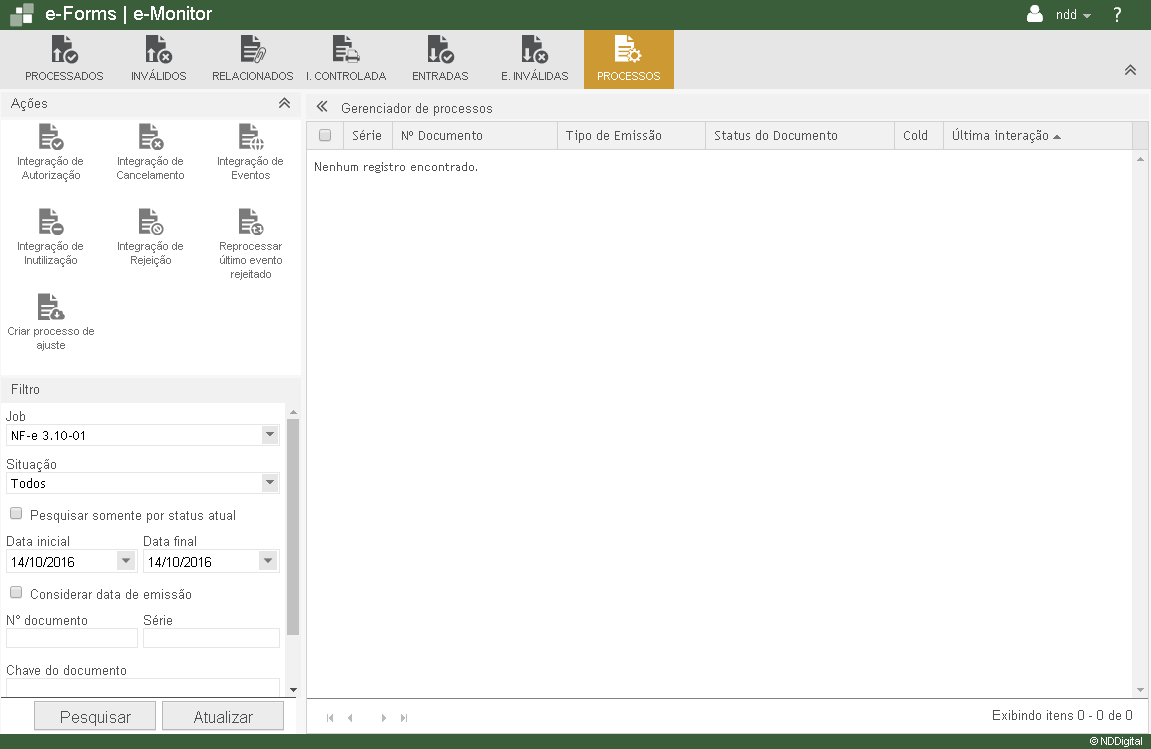This screenshot has width=1151, height=749.
Task: Click the Pesquisar button
Action: [x=96, y=717]
